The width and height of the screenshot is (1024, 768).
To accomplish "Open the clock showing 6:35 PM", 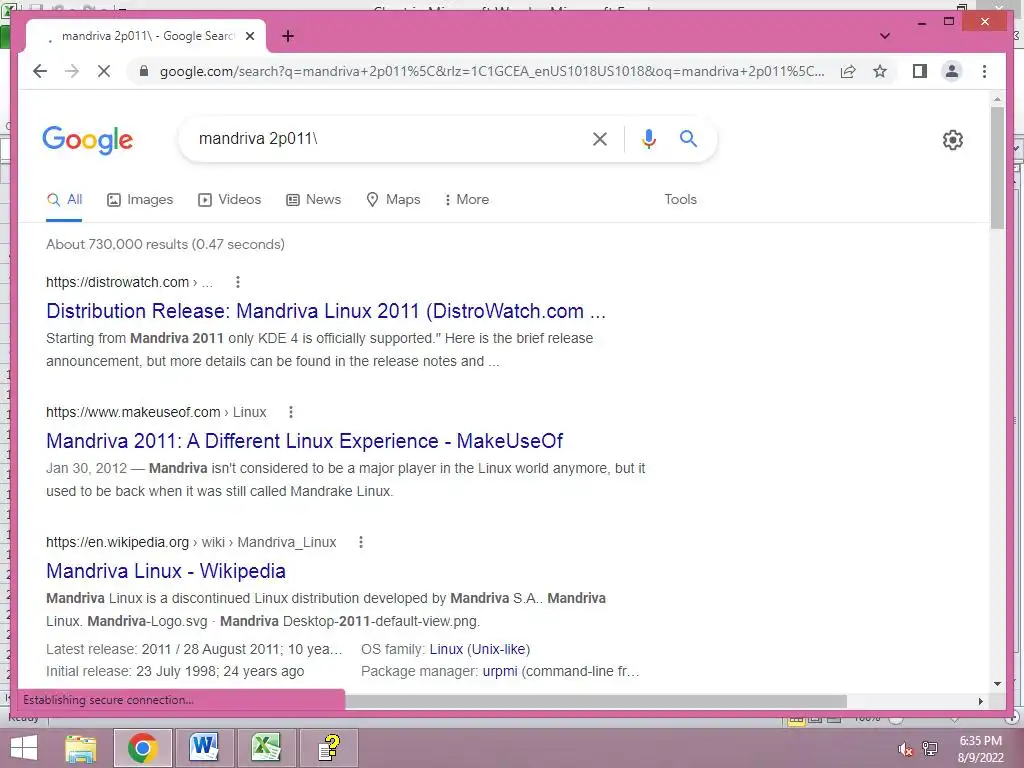I will (980, 749).
